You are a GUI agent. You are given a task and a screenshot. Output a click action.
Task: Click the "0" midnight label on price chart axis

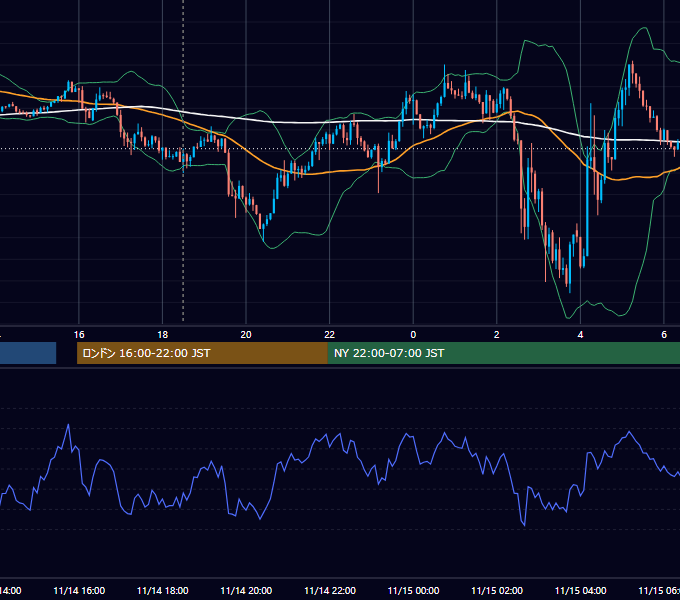(x=413, y=335)
